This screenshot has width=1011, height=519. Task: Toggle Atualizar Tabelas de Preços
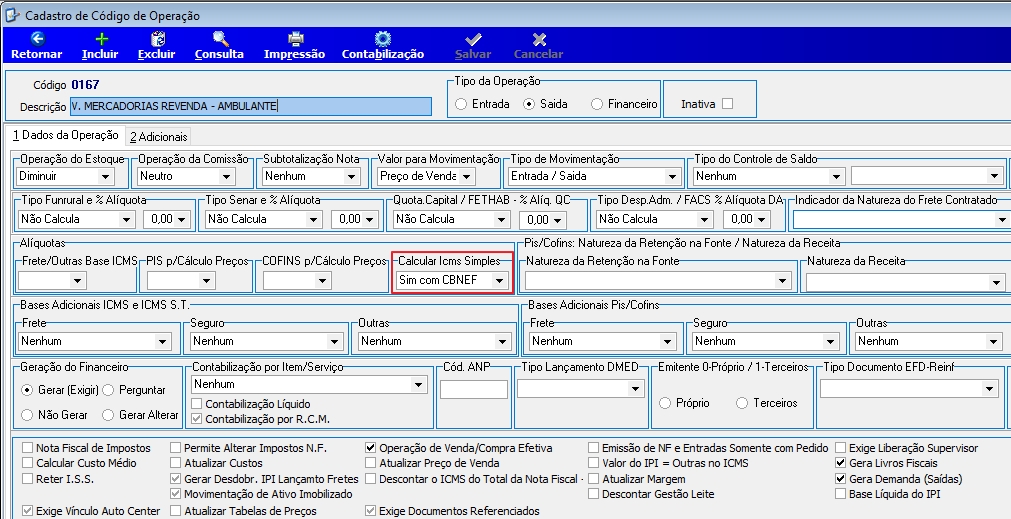tap(176, 511)
